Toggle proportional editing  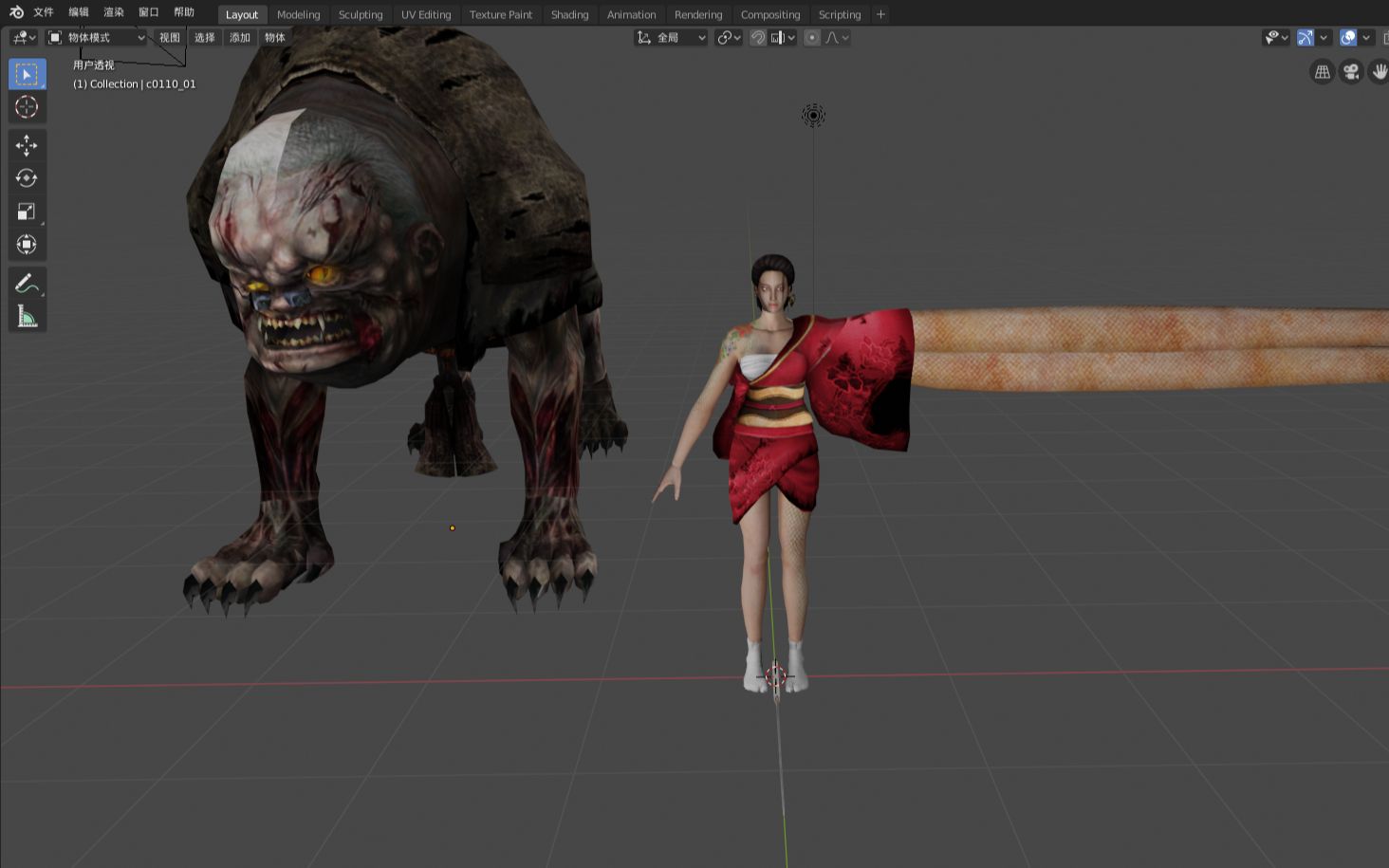pyautogui.click(x=812, y=38)
